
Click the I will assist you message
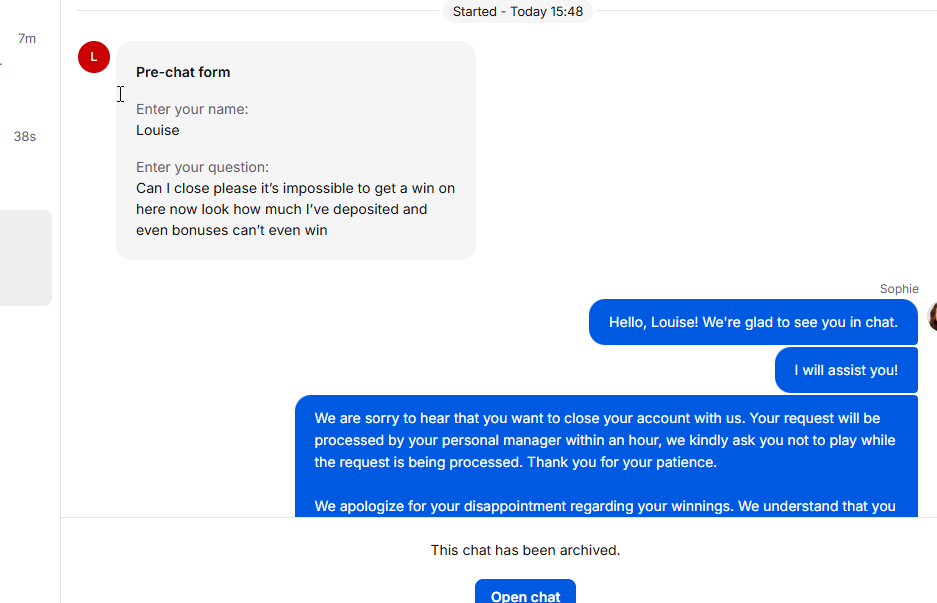846,370
